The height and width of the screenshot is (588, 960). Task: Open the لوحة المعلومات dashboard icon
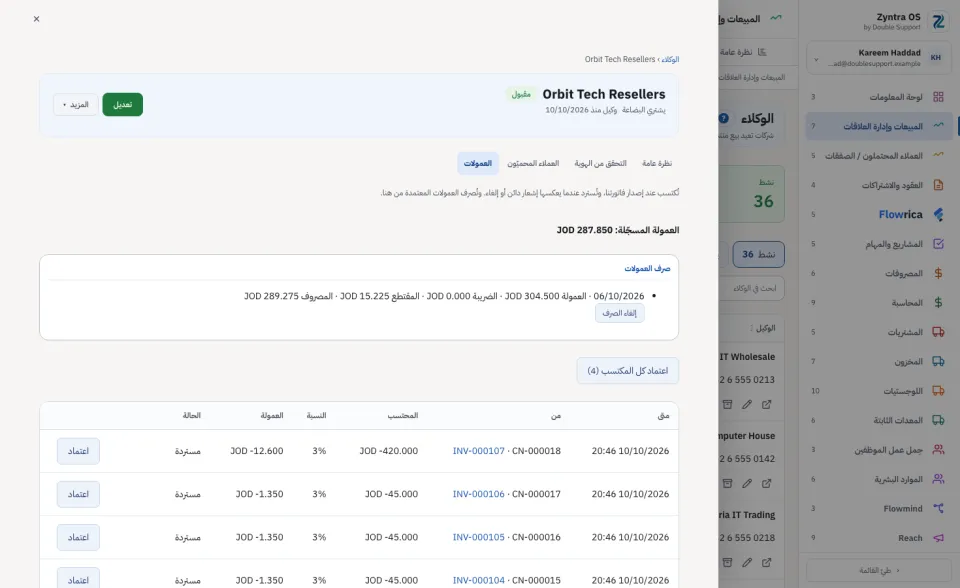pos(938,97)
